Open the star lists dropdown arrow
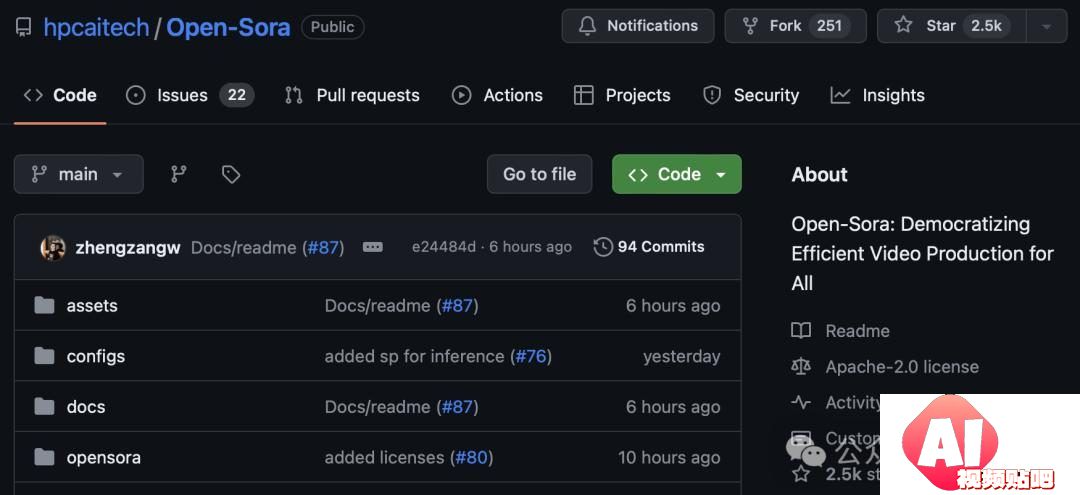The height and width of the screenshot is (495, 1080). pos(1046,26)
